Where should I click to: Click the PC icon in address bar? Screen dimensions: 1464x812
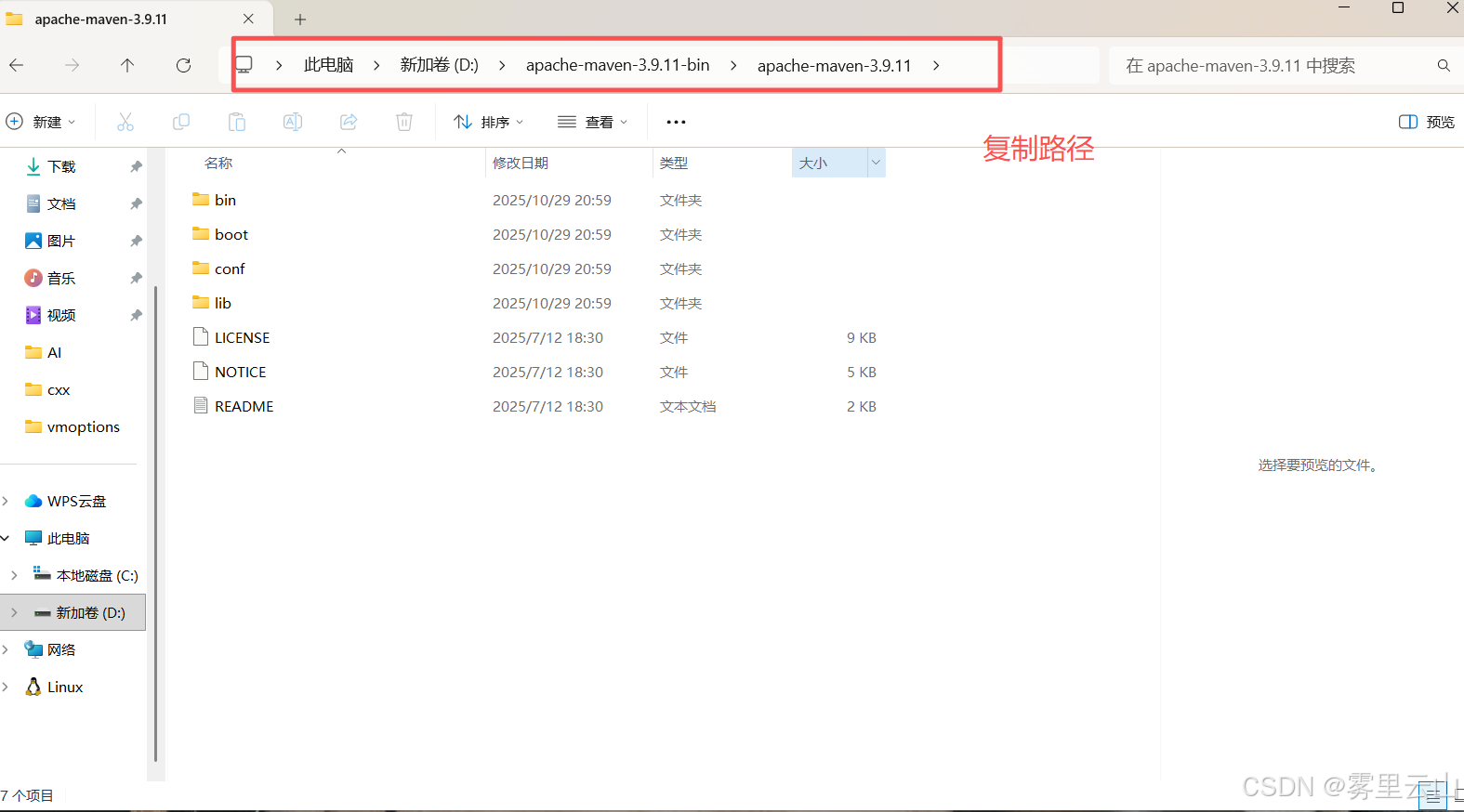tap(244, 65)
